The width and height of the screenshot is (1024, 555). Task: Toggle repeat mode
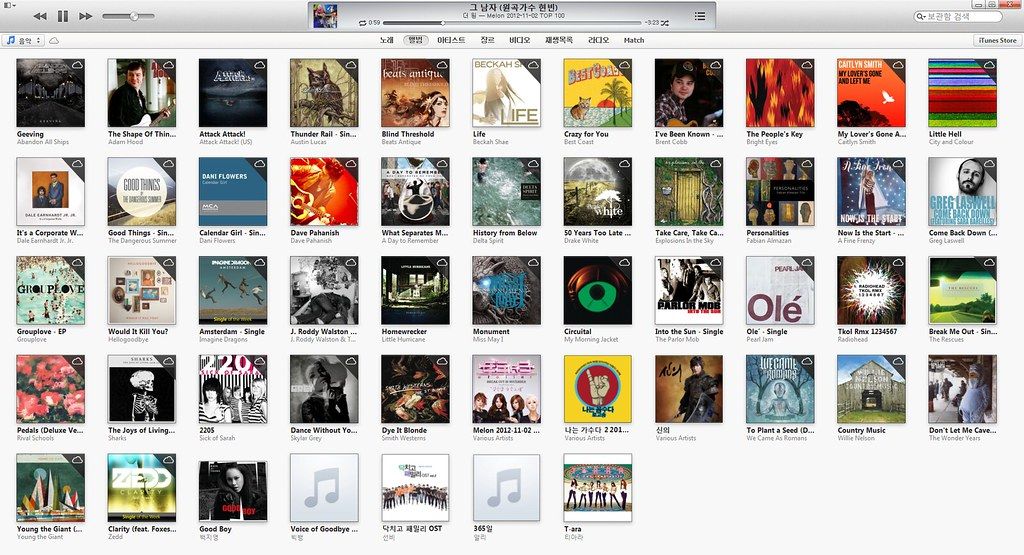click(362, 23)
